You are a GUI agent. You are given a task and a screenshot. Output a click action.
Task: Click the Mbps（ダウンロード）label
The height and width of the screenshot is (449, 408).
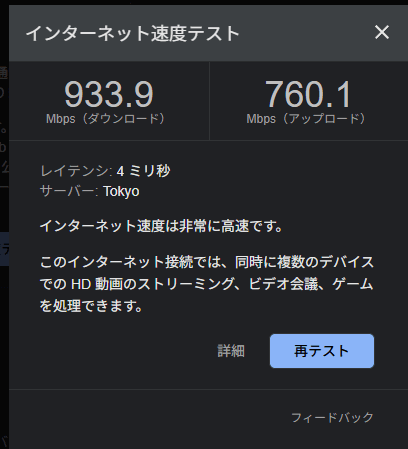(x=105, y=119)
